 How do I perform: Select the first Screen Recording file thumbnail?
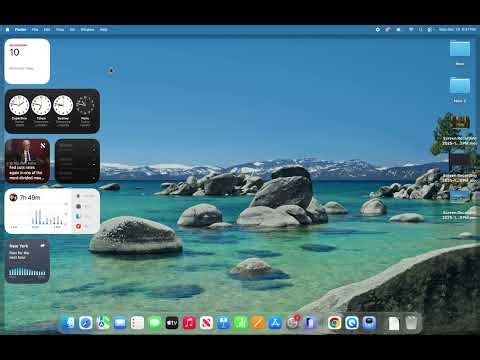[x=460, y=122]
